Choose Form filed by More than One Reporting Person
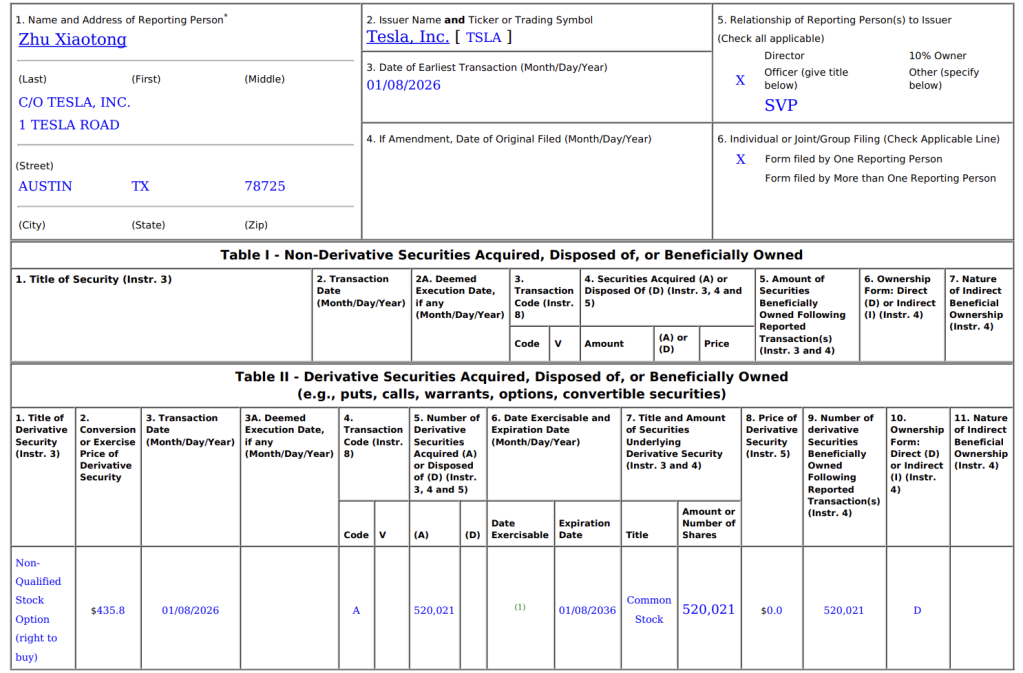Screen dimensions: 1023x673 [880, 178]
